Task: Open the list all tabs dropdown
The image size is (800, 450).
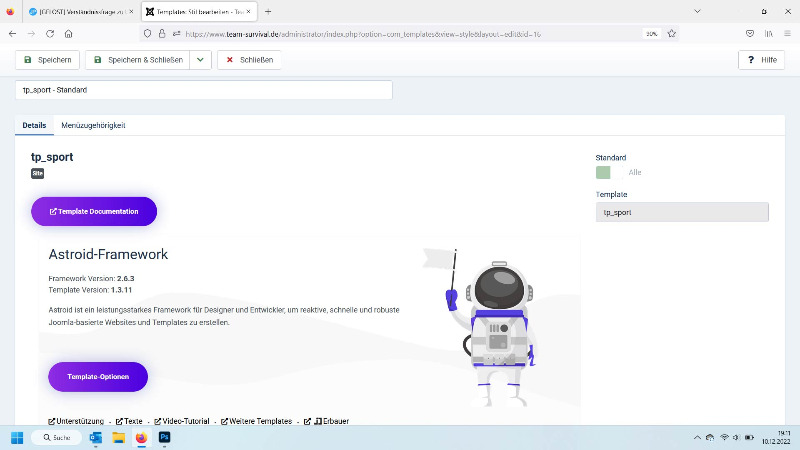Action: click(x=697, y=11)
